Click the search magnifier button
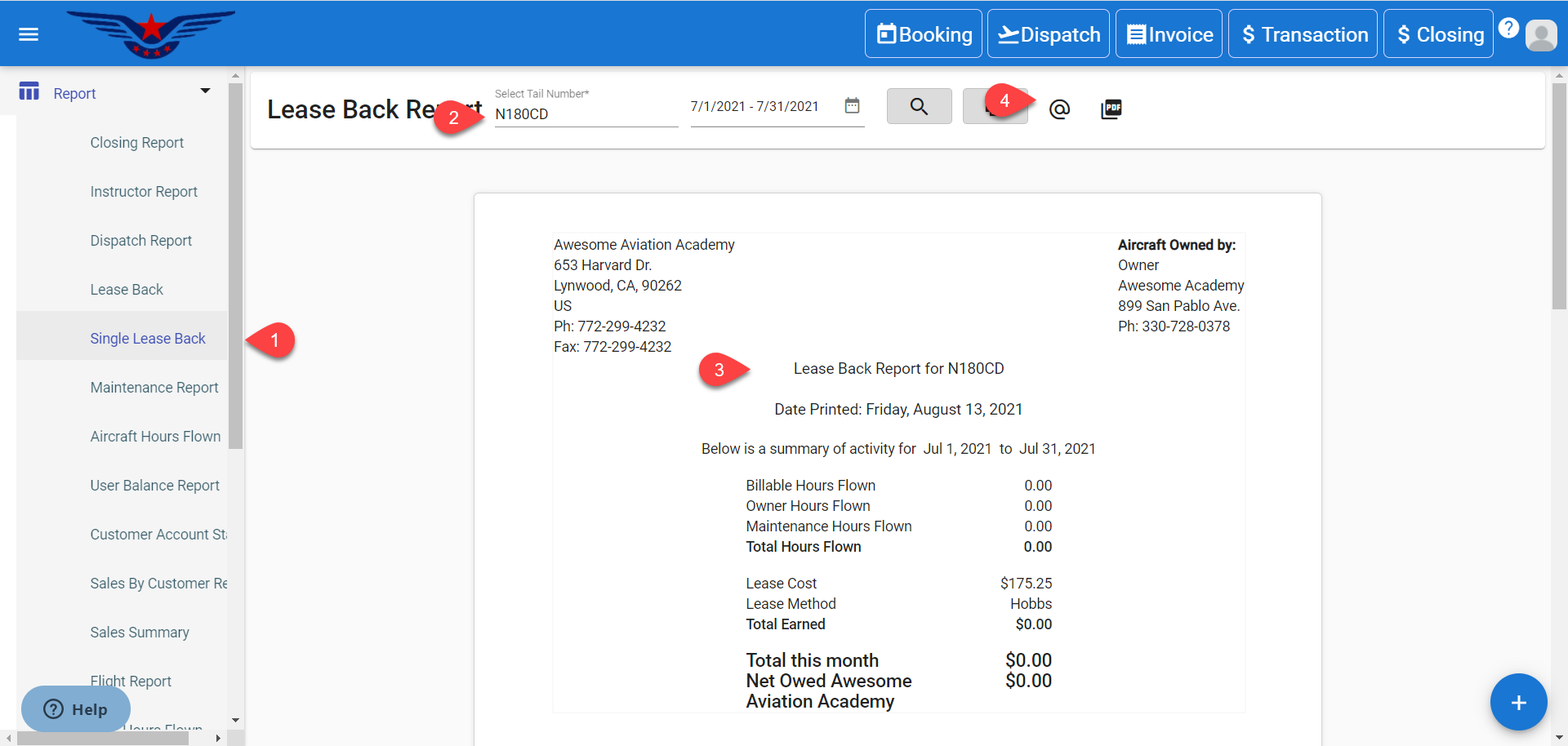The image size is (1568, 746). coord(919,107)
